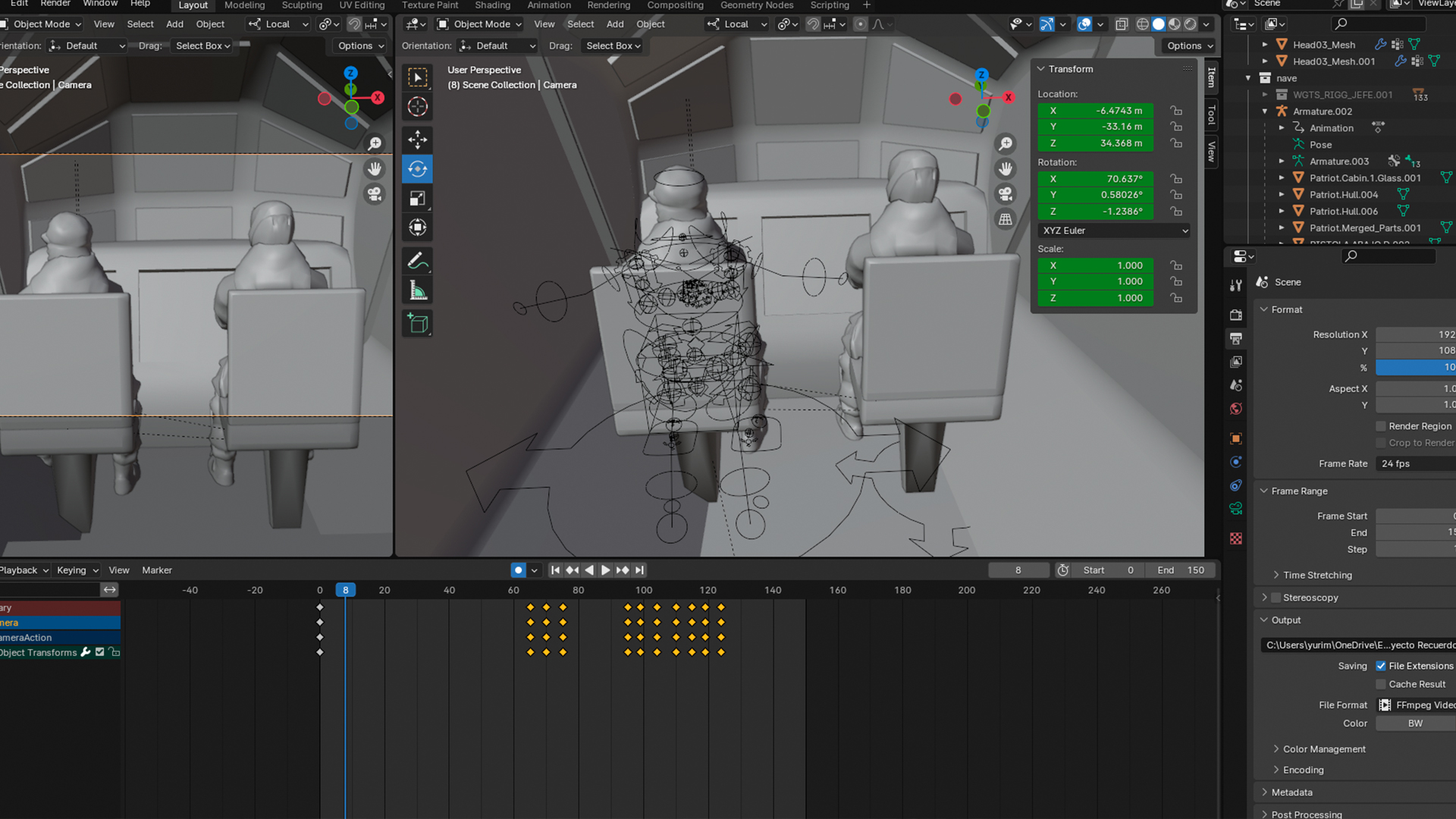Switch to material preview shading

(1175, 24)
